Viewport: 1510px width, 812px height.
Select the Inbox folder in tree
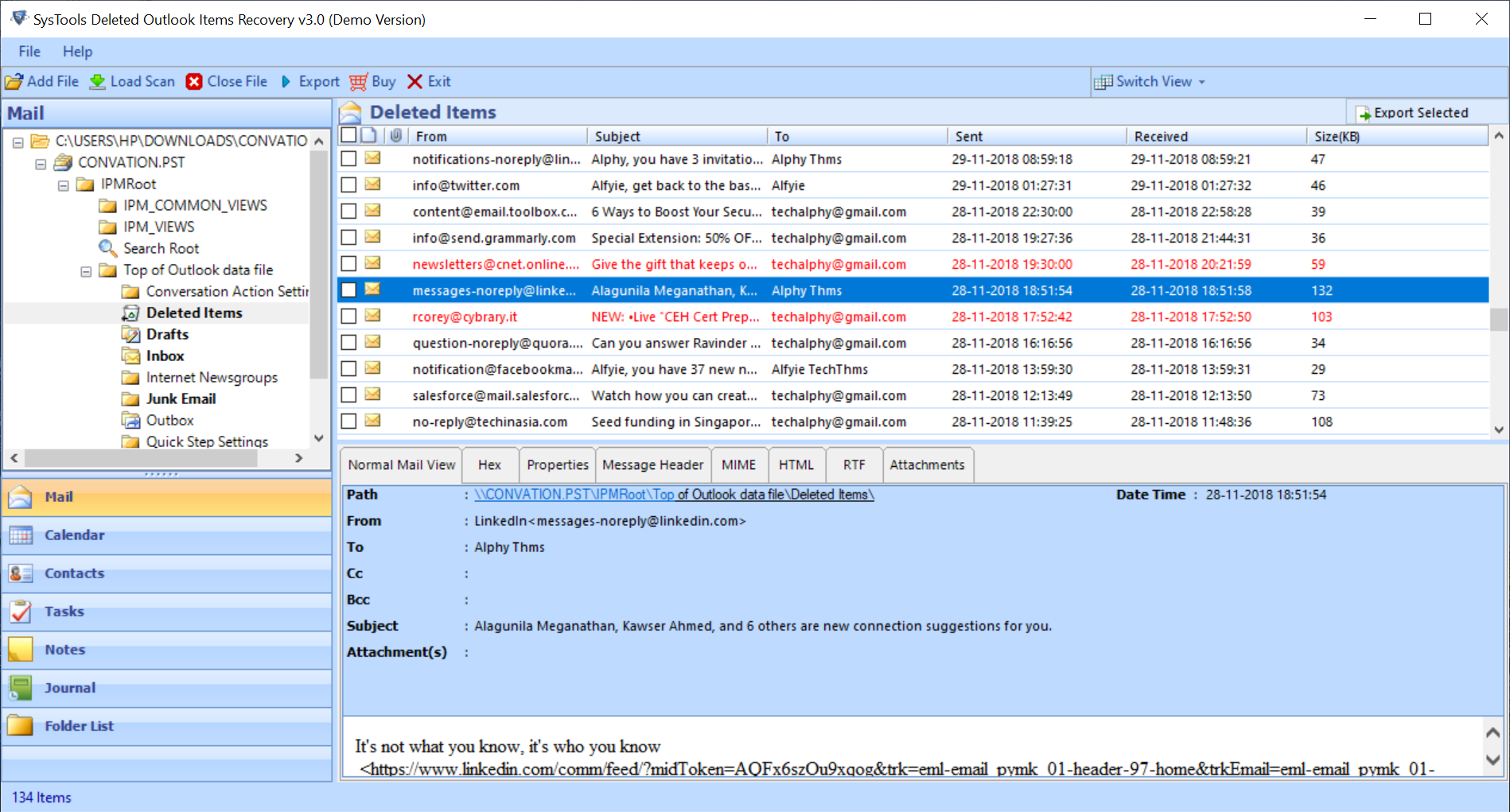165,356
